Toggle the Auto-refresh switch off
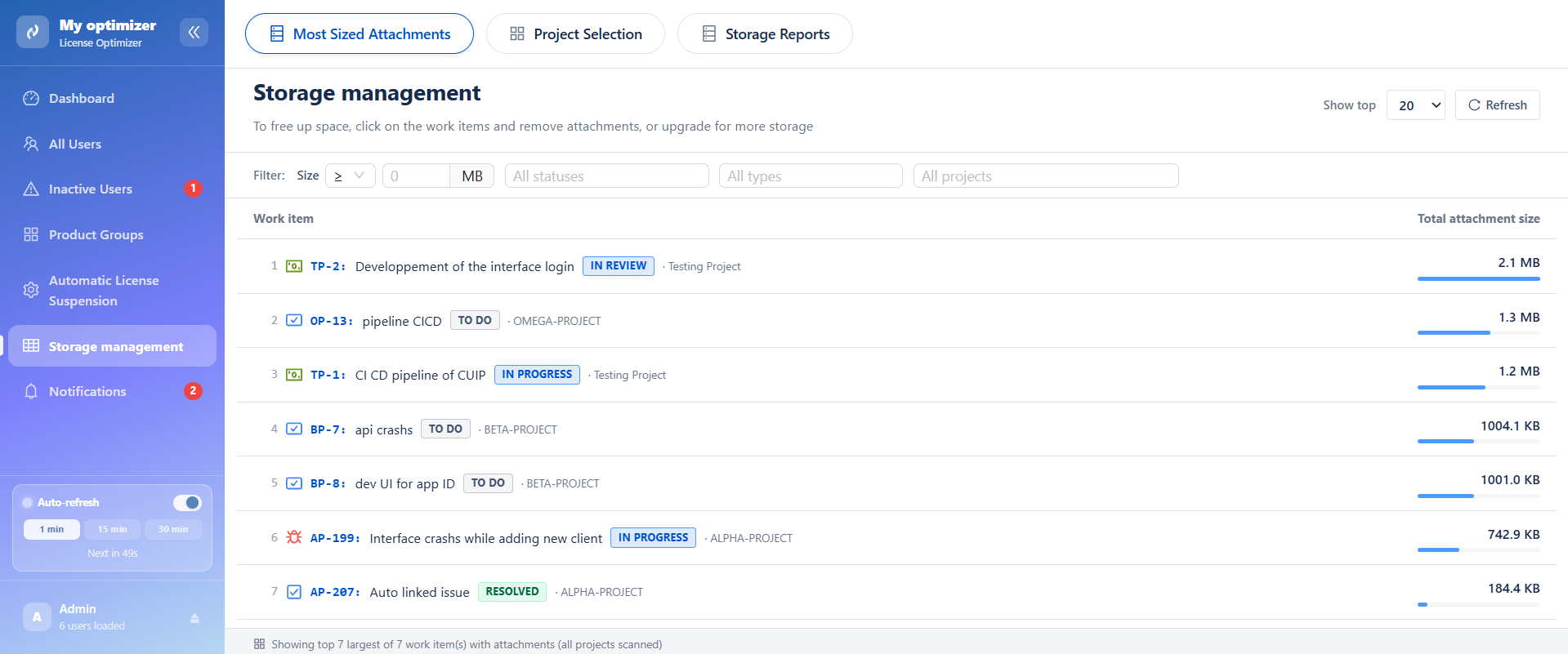1568x654 pixels. 187,502
